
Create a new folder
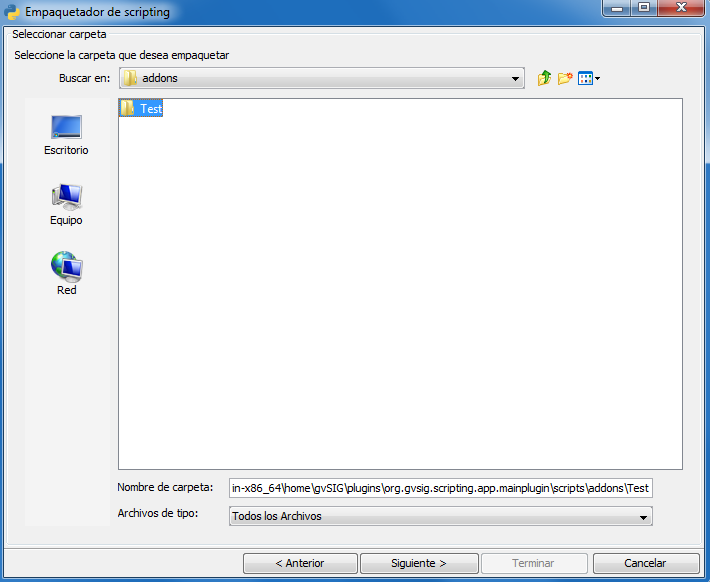tap(565, 78)
